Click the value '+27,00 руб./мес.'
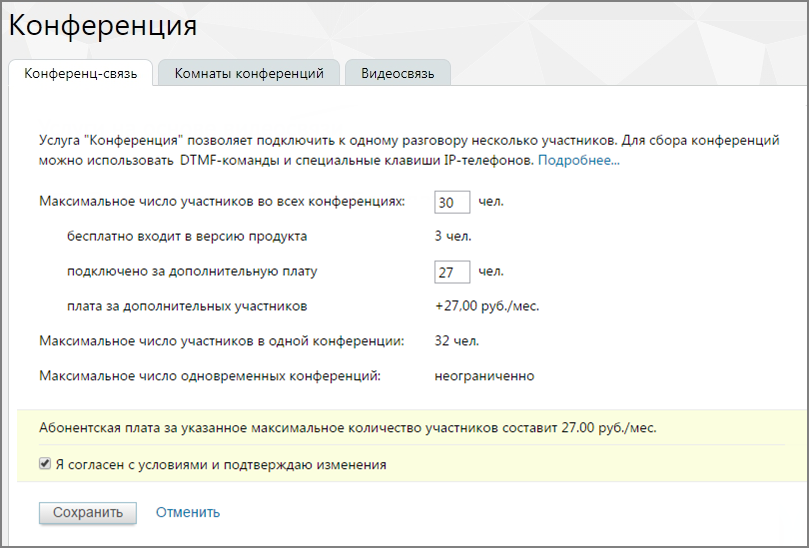 coord(487,306)
